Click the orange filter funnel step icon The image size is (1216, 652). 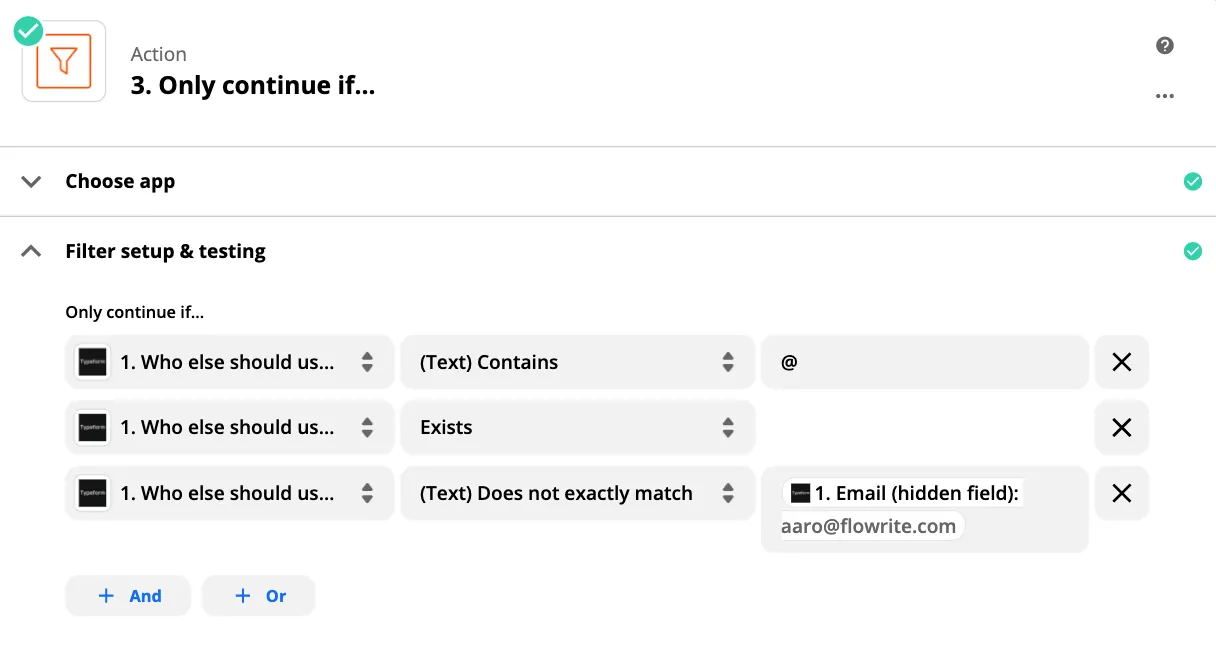63,62
